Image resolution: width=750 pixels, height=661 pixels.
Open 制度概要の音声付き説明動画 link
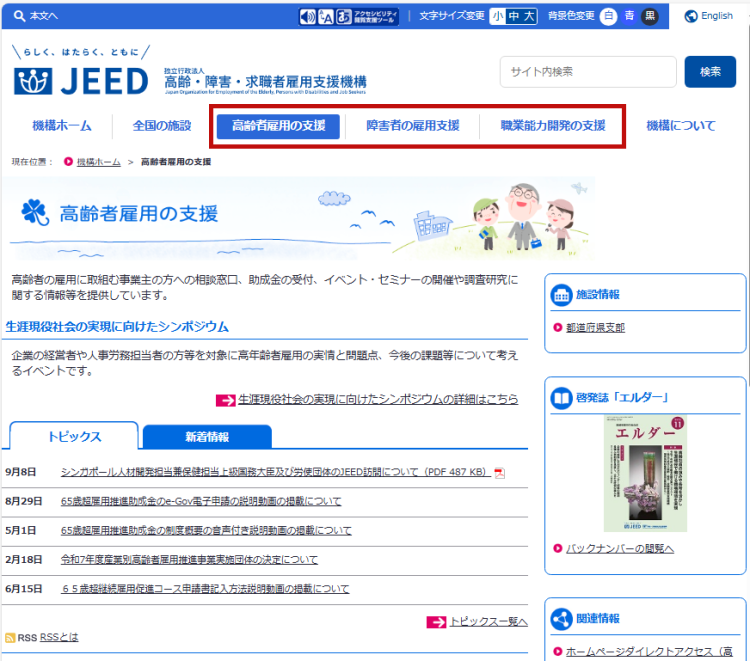tap(206, 530)
